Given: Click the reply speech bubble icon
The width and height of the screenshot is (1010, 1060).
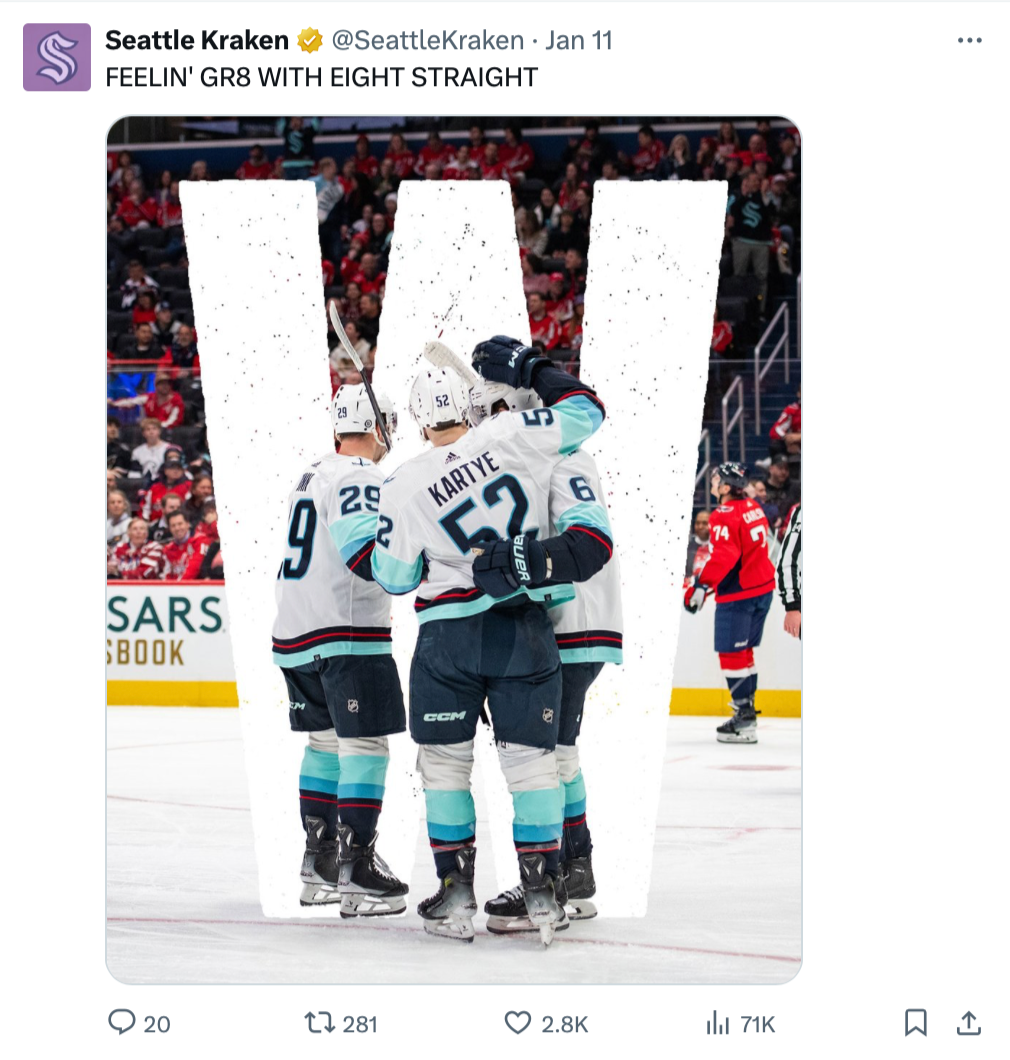Looking at the screenshot, I should 122,1022.
